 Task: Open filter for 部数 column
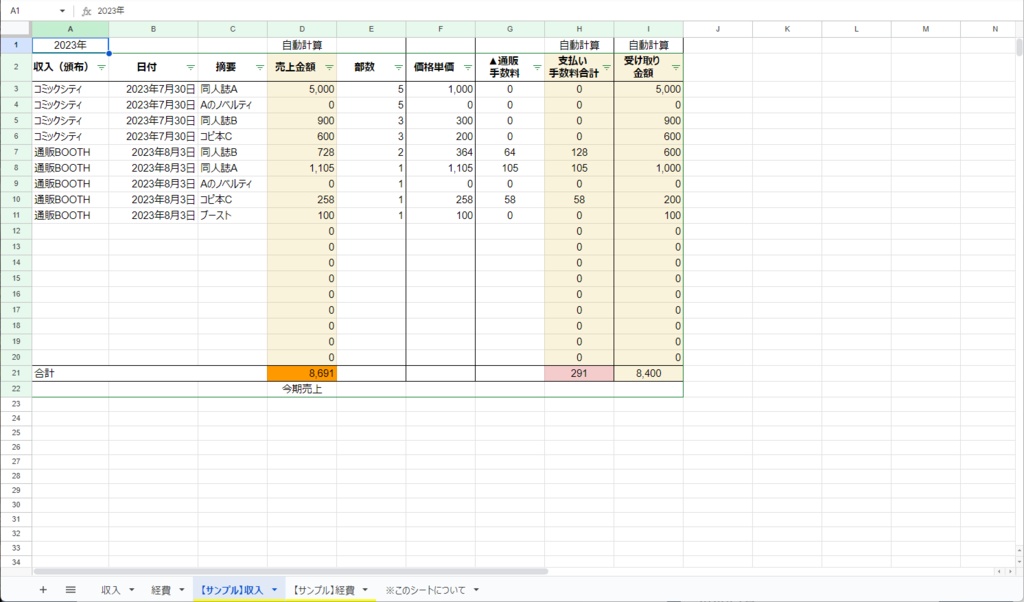[398, 67]
